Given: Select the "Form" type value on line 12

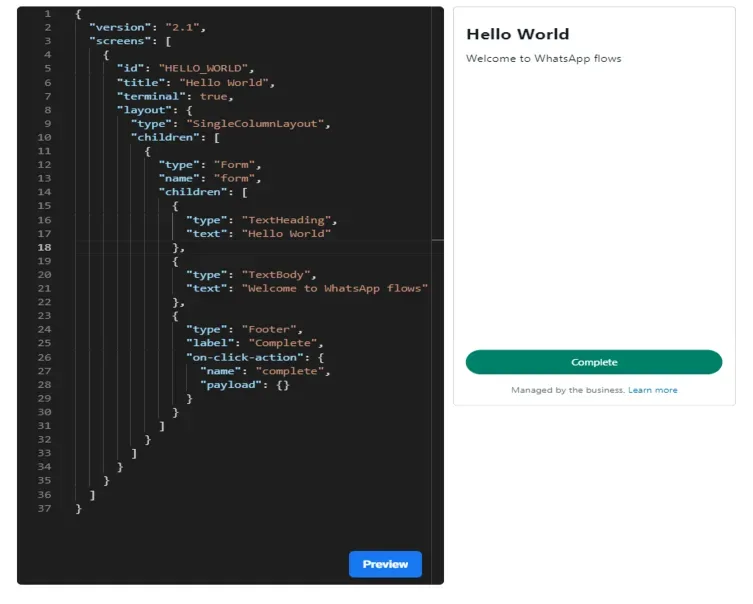Looking at the screenshot, I should click(x=234, y=165).
